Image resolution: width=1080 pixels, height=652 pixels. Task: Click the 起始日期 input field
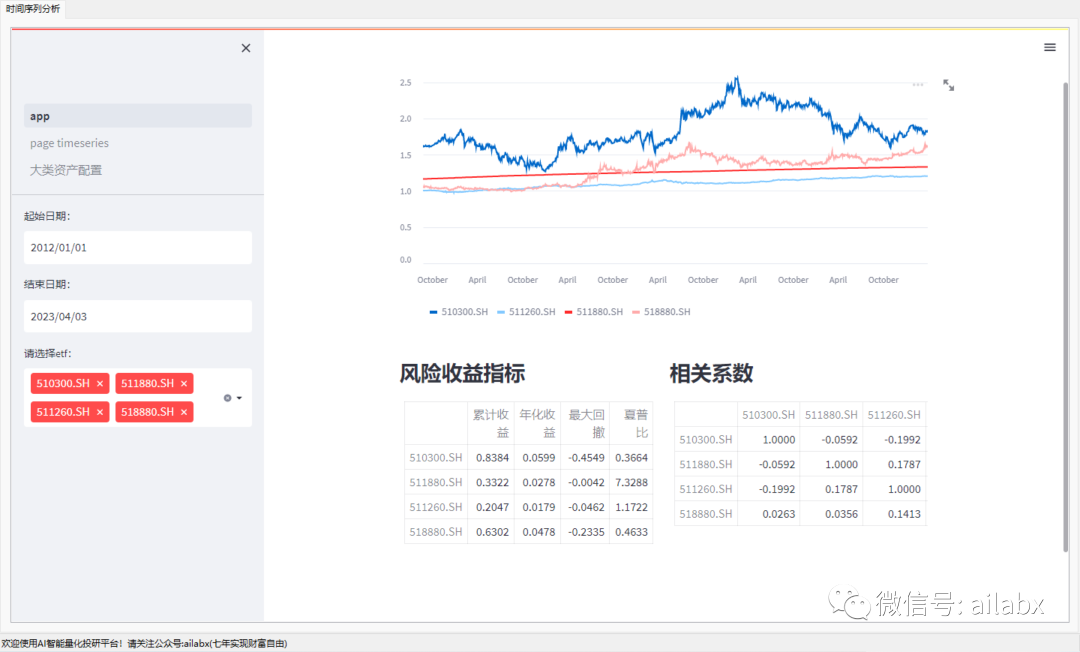[x=138, y=247]
